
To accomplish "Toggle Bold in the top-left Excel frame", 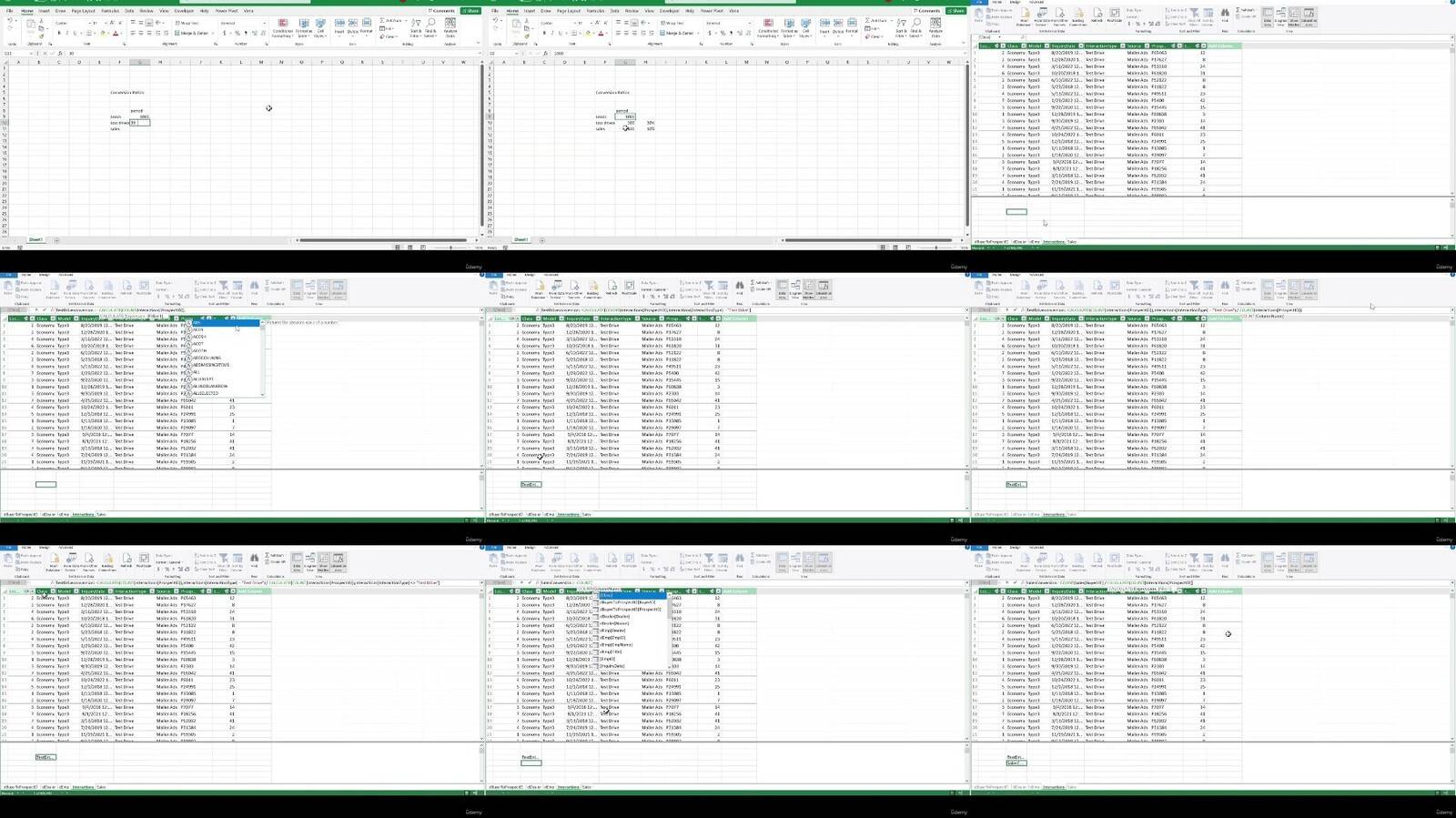I will coord(59,33).
